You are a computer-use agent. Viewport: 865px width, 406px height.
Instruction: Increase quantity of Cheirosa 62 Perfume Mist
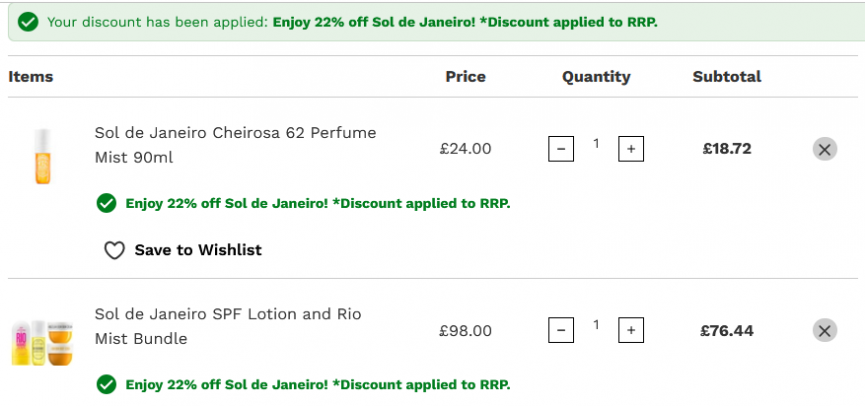pyautogui.click(x=631, y=149)
